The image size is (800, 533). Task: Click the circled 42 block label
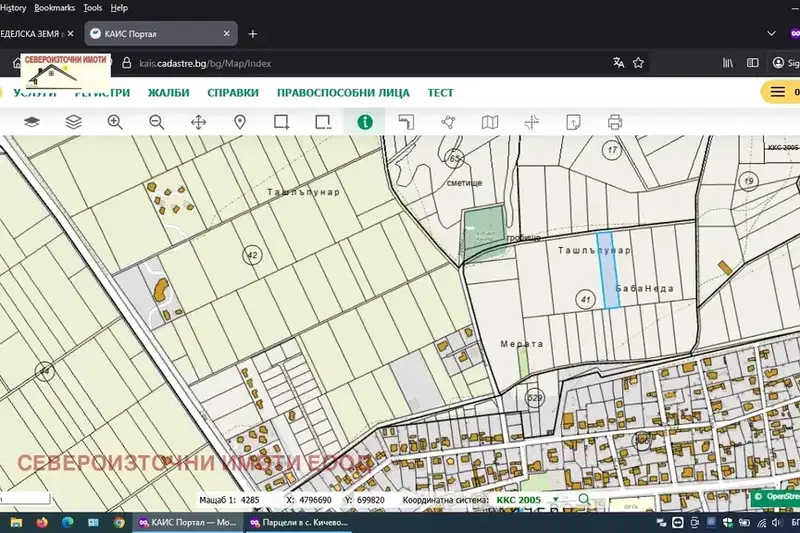point(252,255)
